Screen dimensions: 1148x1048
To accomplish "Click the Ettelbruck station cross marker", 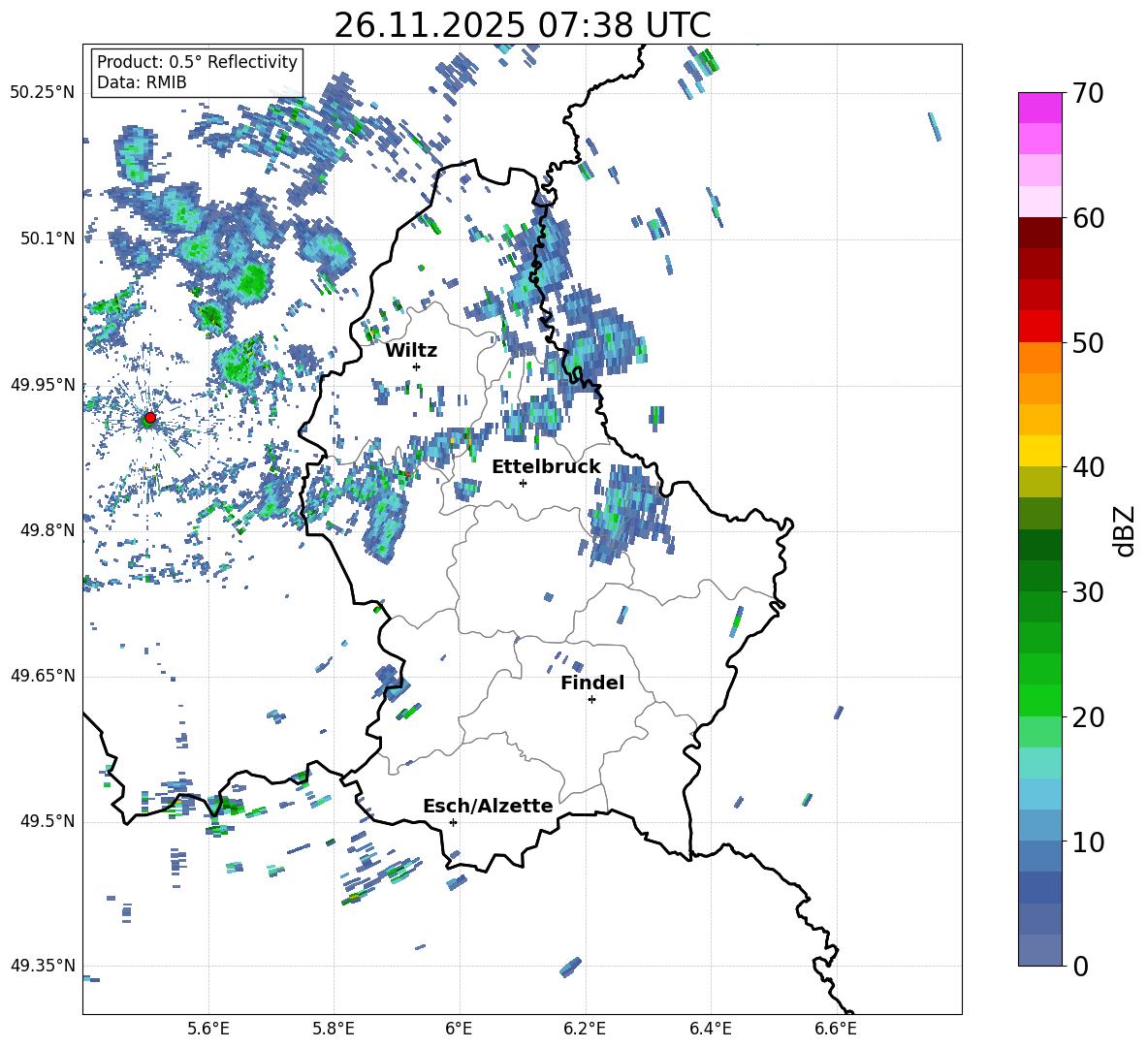I will [x=523, y=483].
